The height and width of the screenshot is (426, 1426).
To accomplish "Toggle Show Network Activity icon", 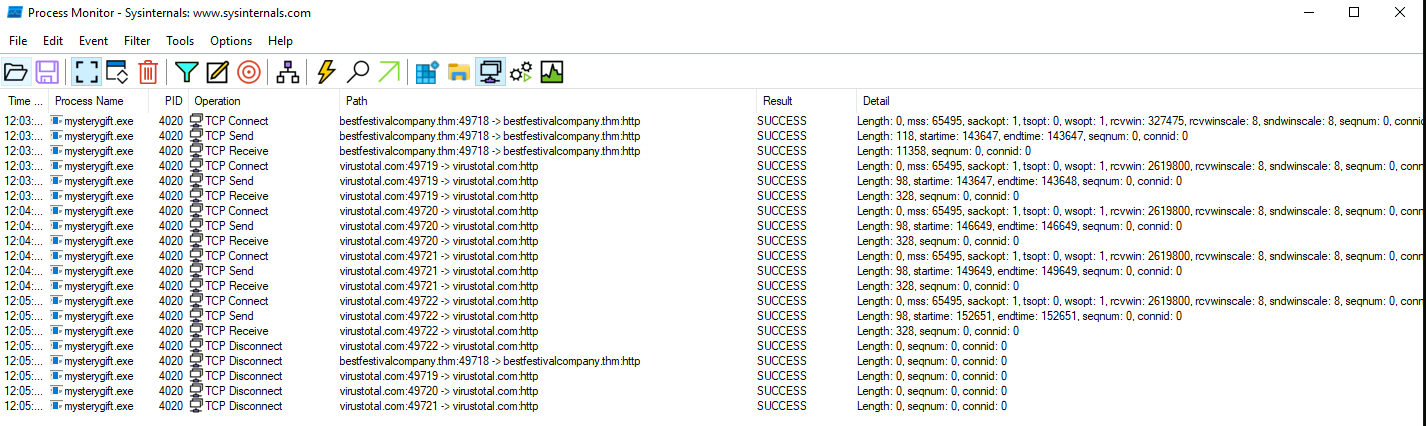I will coord(490,72).
